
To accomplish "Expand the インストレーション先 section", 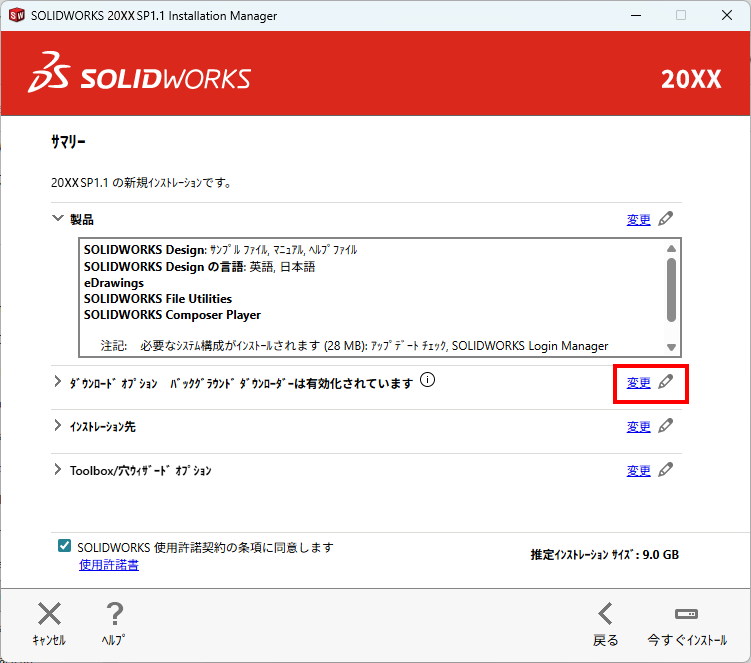I will [x=57, y=425].
